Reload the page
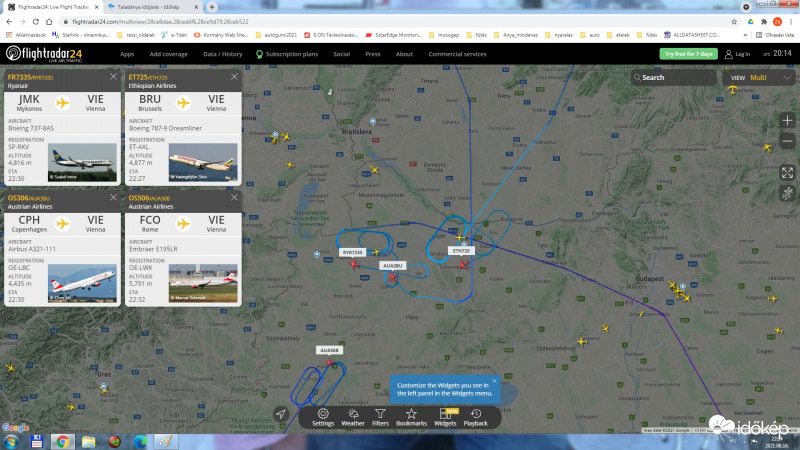800x450 pixels. click(x=36, y=22)
